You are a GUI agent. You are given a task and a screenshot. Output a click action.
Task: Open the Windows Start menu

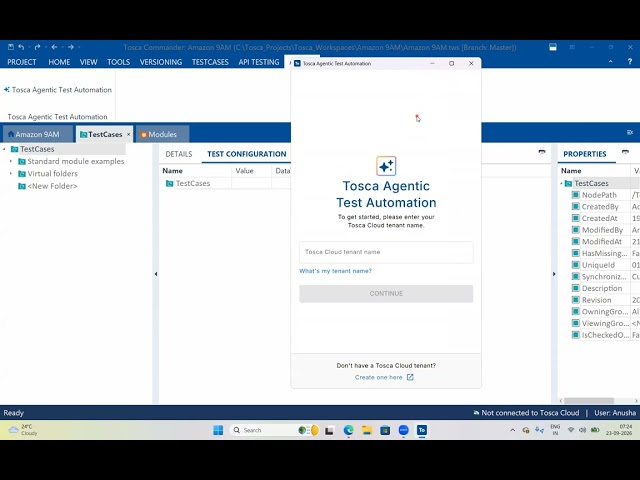[218, 430]
